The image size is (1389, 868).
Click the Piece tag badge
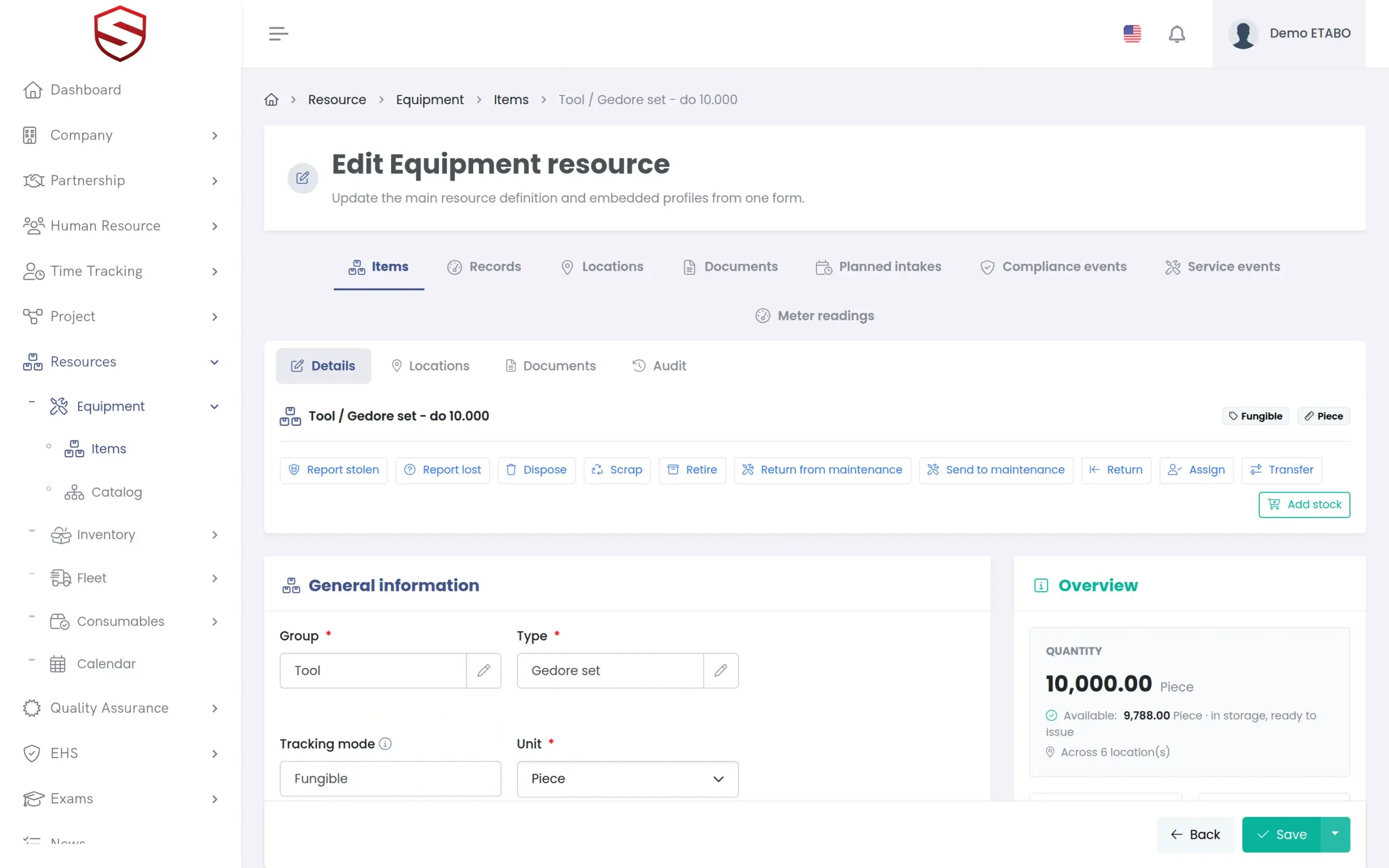pyautogui.click(x=1323, y=416)
